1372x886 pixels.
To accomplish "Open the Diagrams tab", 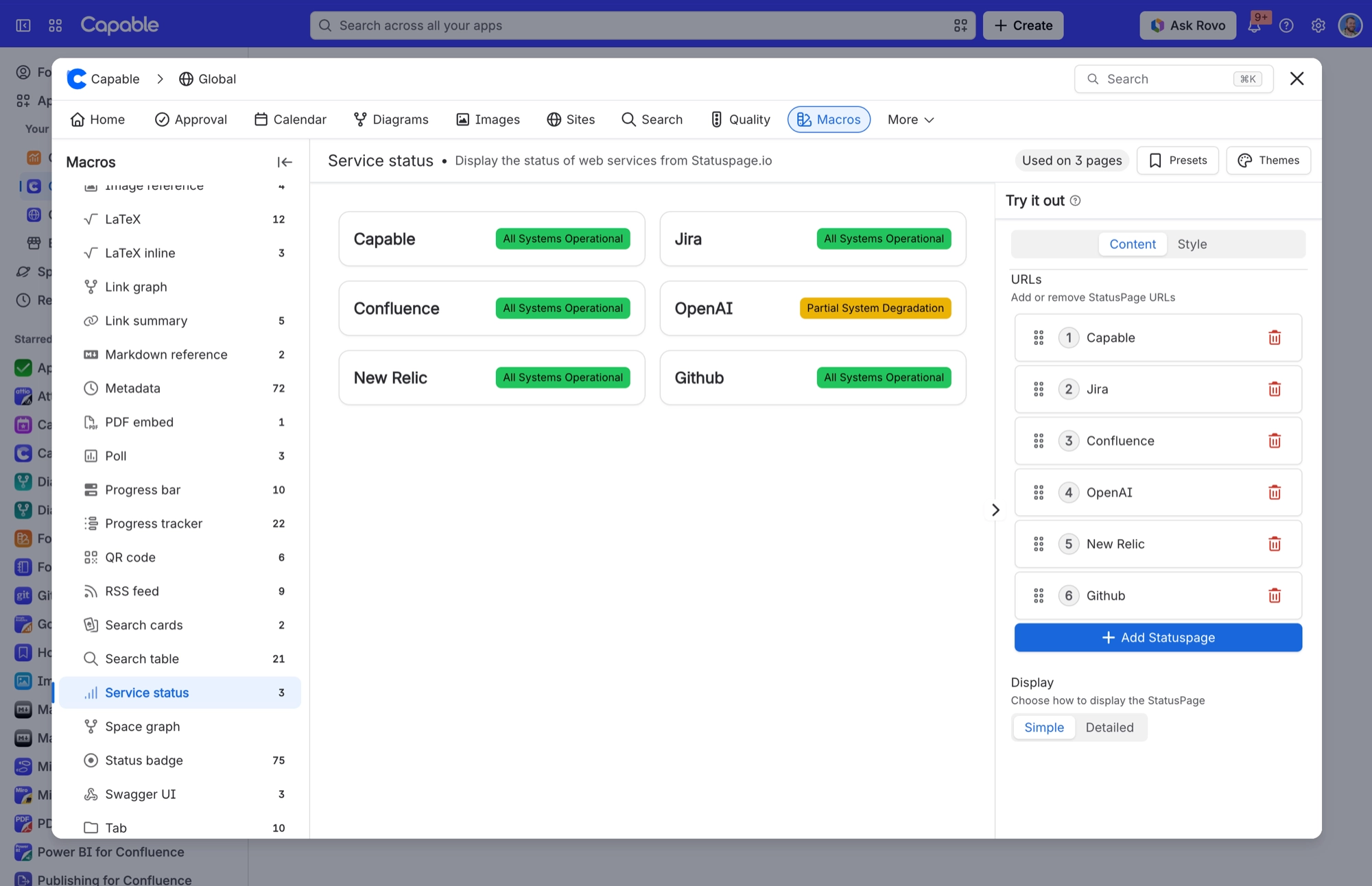I will click(391, 119).
